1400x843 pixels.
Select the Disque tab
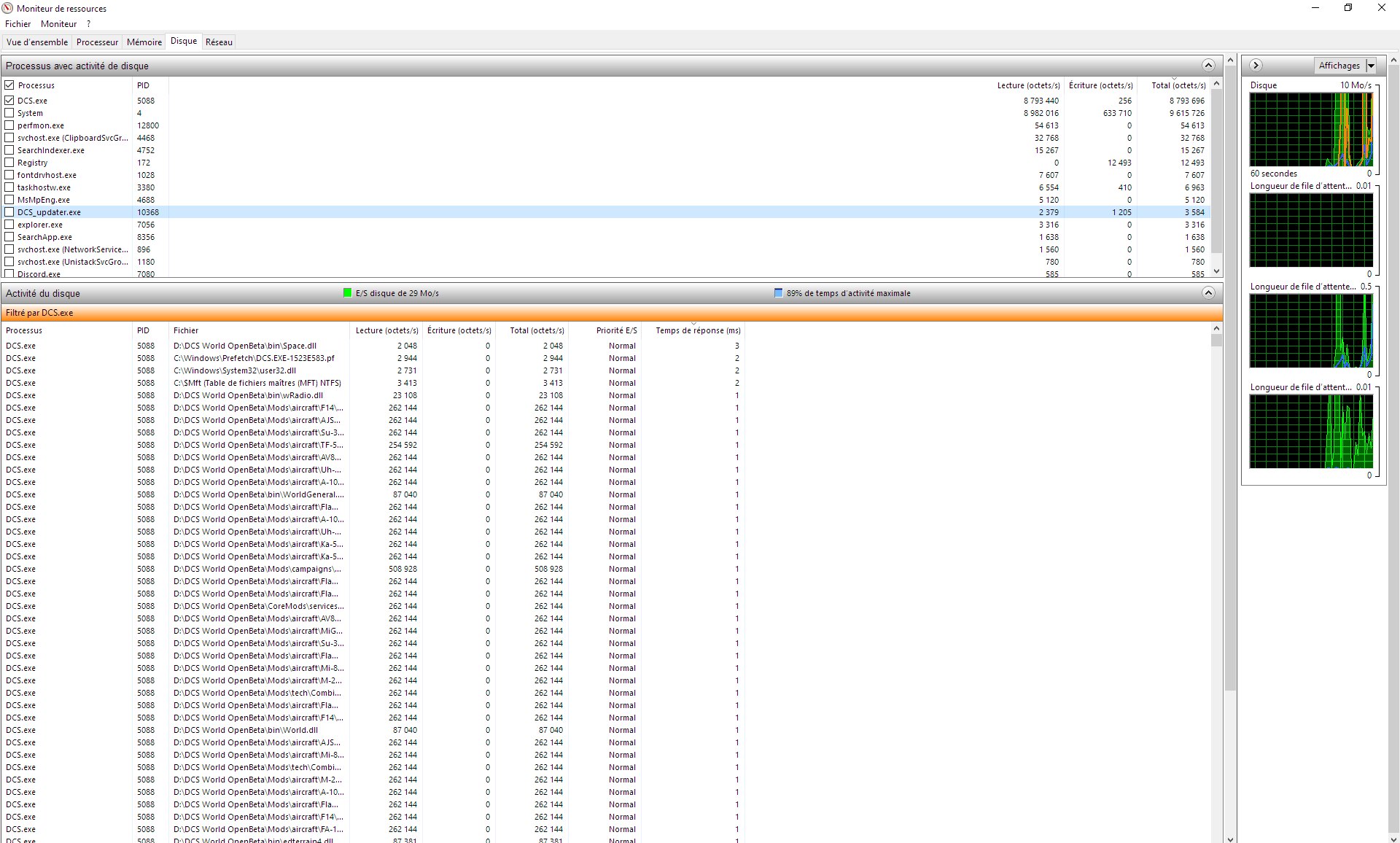coord(184,42)
